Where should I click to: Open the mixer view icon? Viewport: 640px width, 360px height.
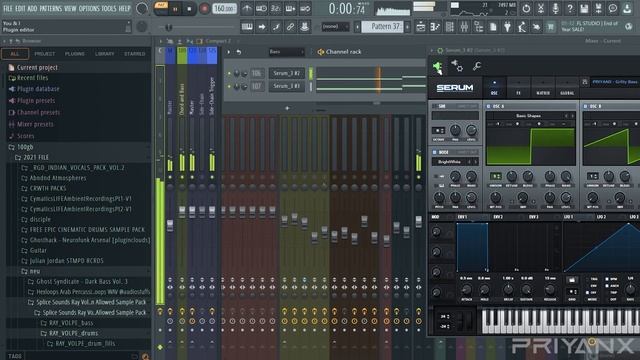coord(464,27)
